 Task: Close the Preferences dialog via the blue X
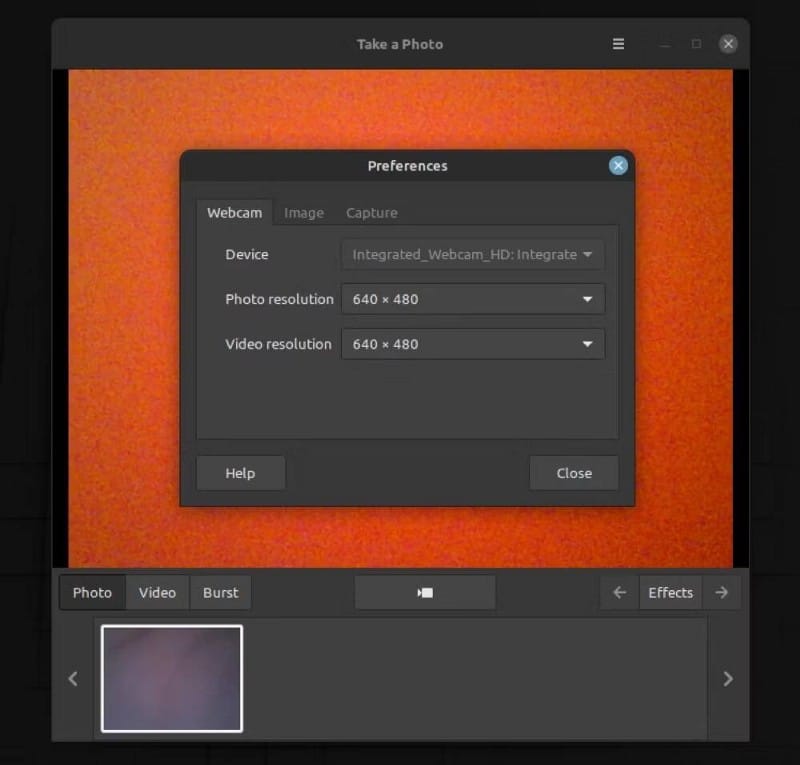coord(618,166)
